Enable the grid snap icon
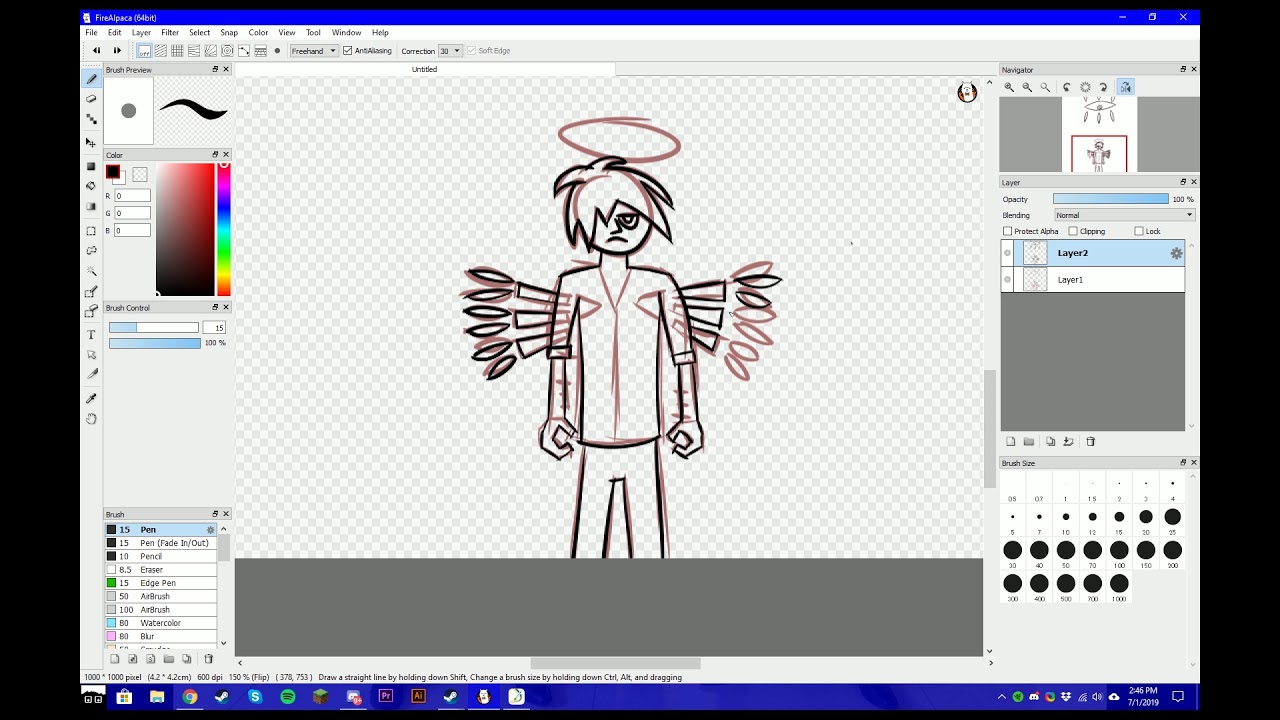Image resolution: width=1280 pixels, height=720 pixels. [x=177, y=51]
